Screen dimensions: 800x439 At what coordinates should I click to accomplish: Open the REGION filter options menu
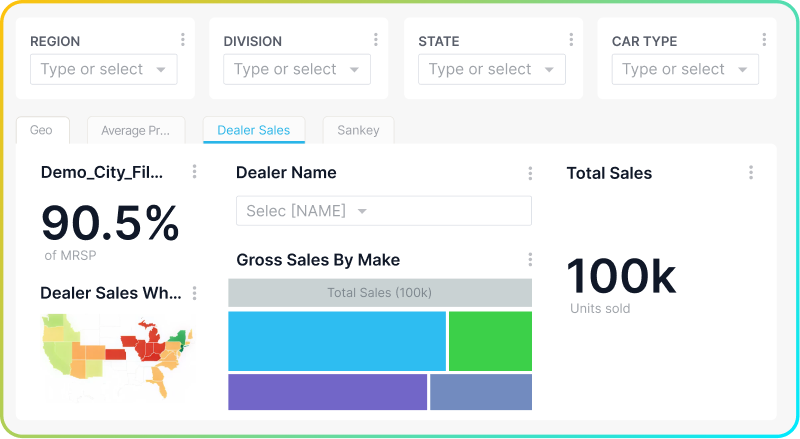[183, 40]
